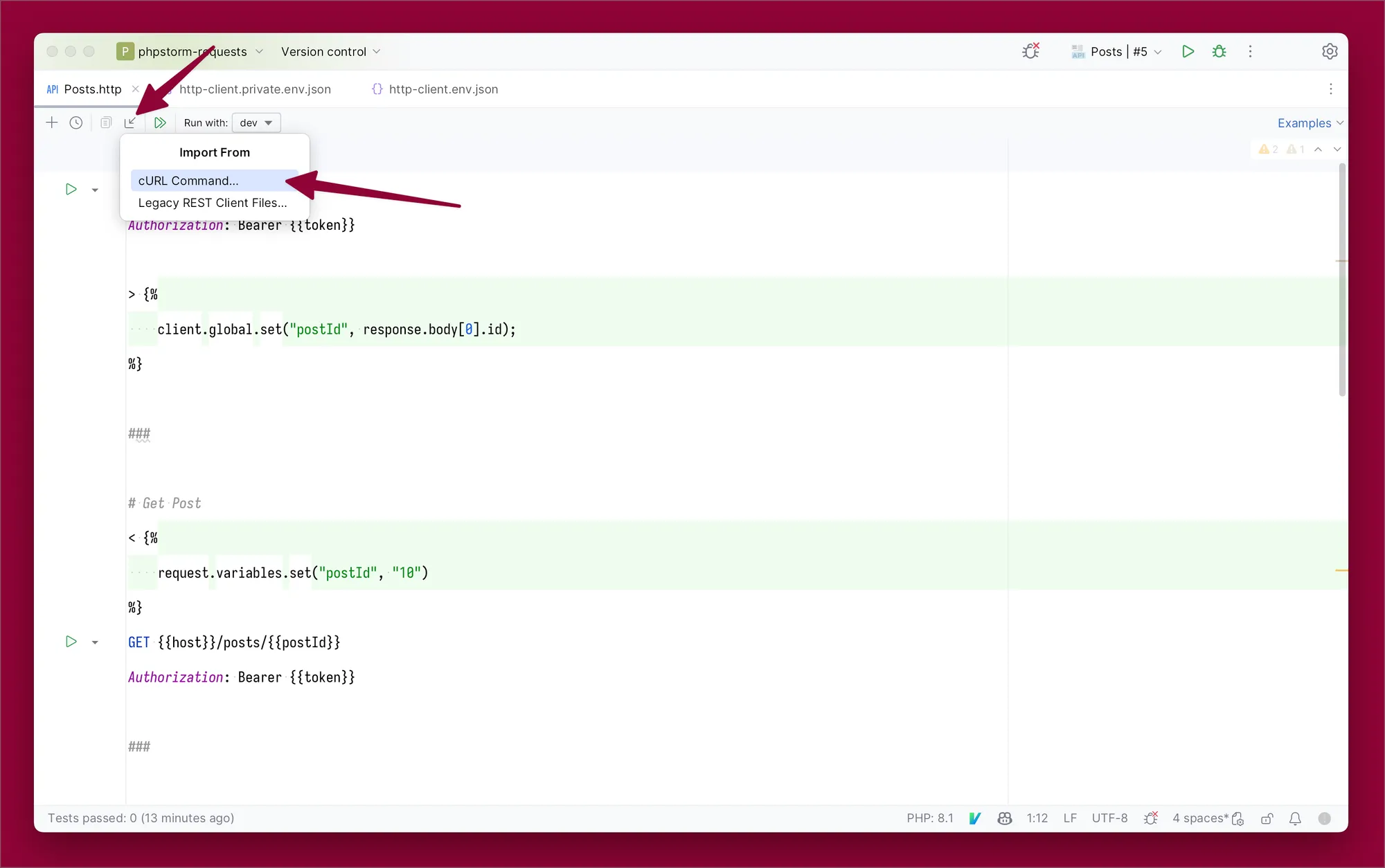Open editor tabs more-options kebab menu

pyautogui.click(x=1330, y=89)
